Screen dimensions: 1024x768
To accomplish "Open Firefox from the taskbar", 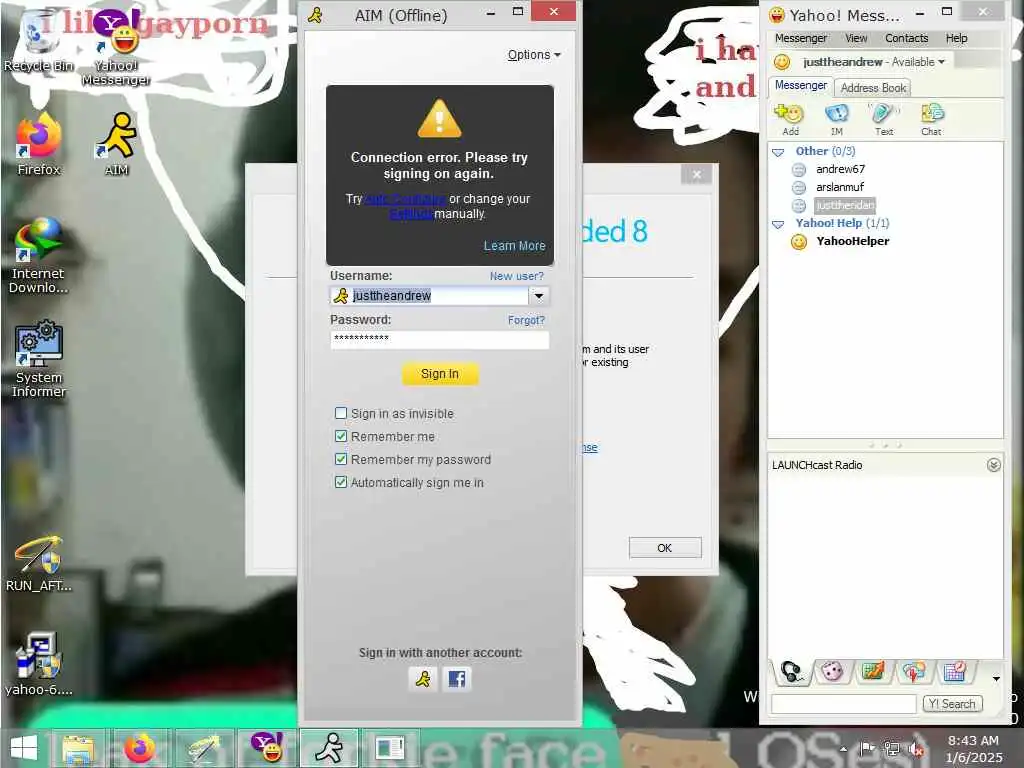I will (x=140, y=748).
